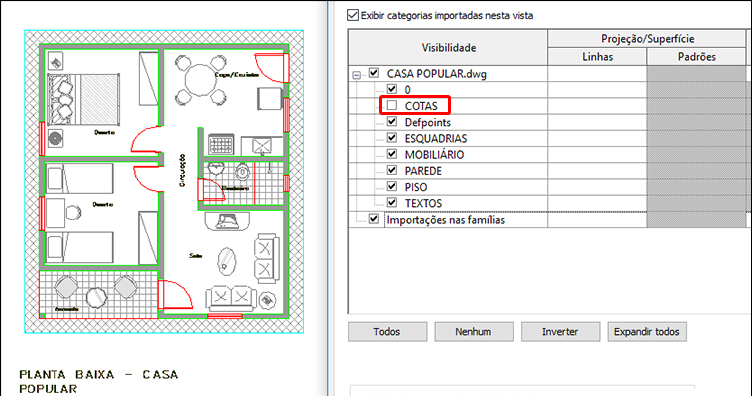Click the Padrões column header
Image resolution: width=752 pixels, height=396 pixels.
(696, 57)
